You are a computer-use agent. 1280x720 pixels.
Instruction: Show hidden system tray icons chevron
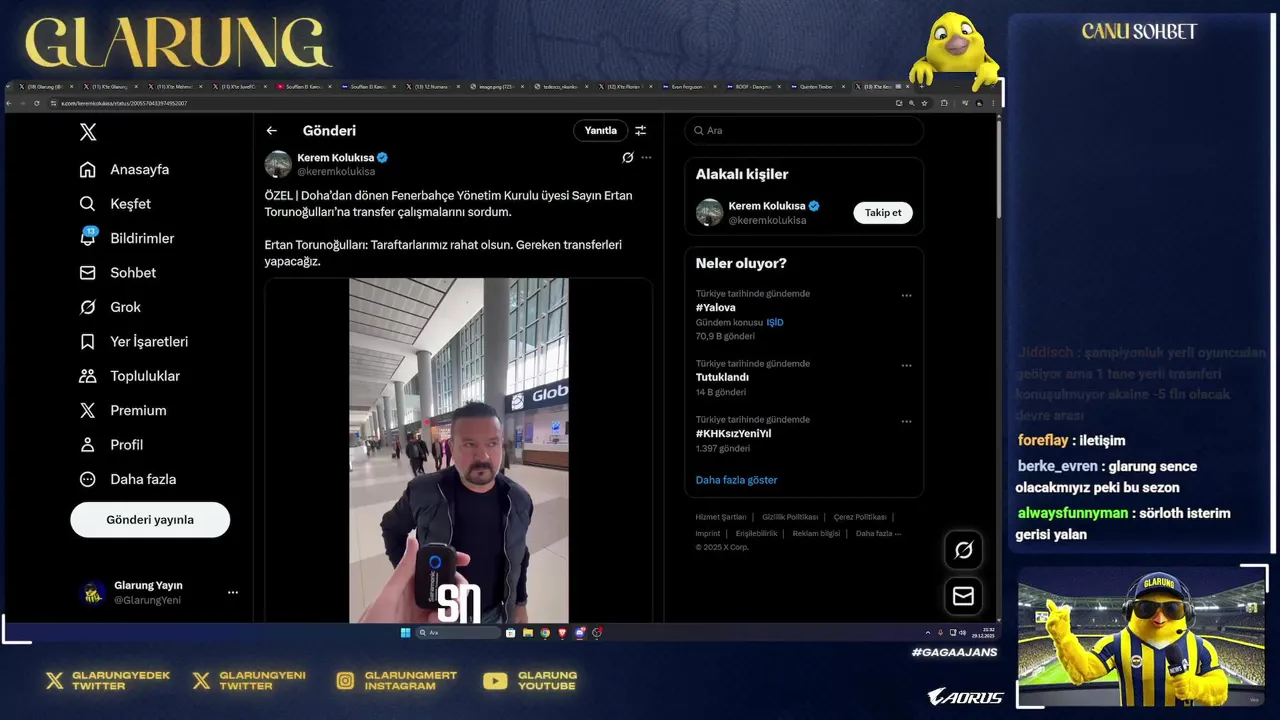click(x=928, y=633)
